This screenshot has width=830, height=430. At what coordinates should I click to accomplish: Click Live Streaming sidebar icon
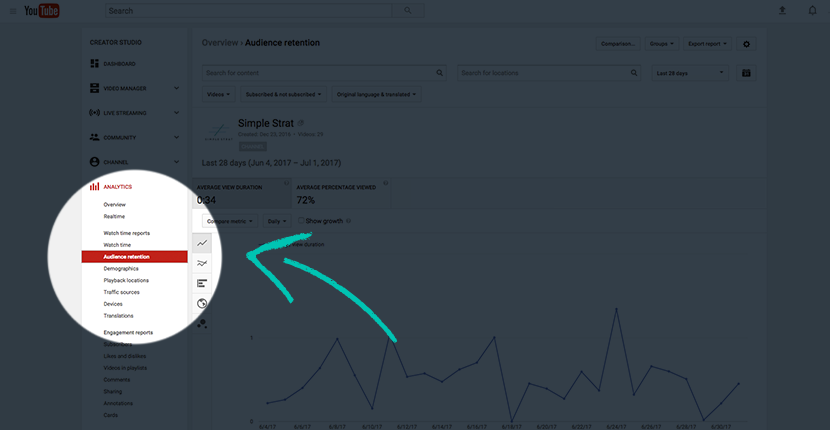[x=95, y=113]
